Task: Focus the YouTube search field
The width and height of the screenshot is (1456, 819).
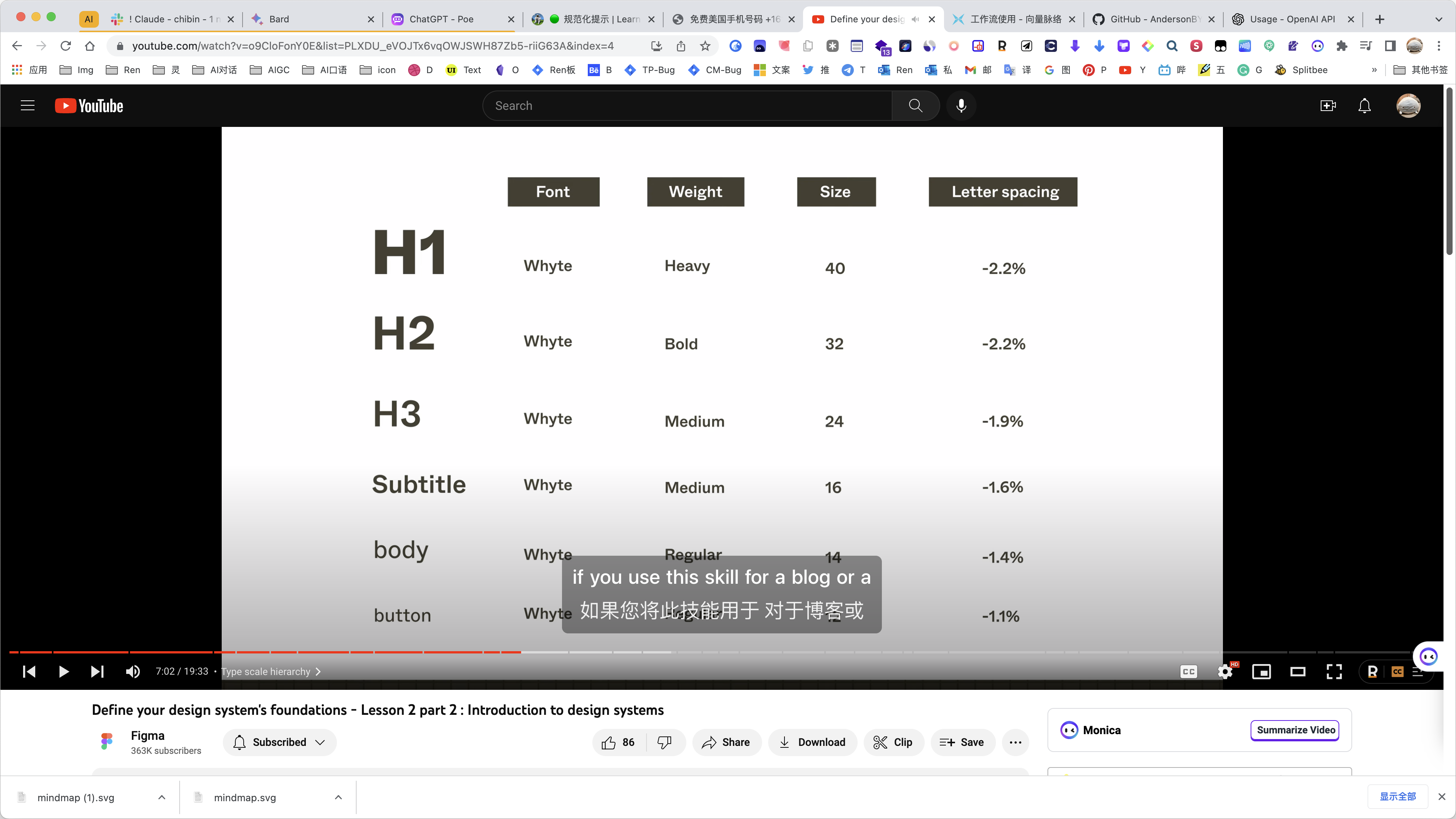Action: (687, 106)
